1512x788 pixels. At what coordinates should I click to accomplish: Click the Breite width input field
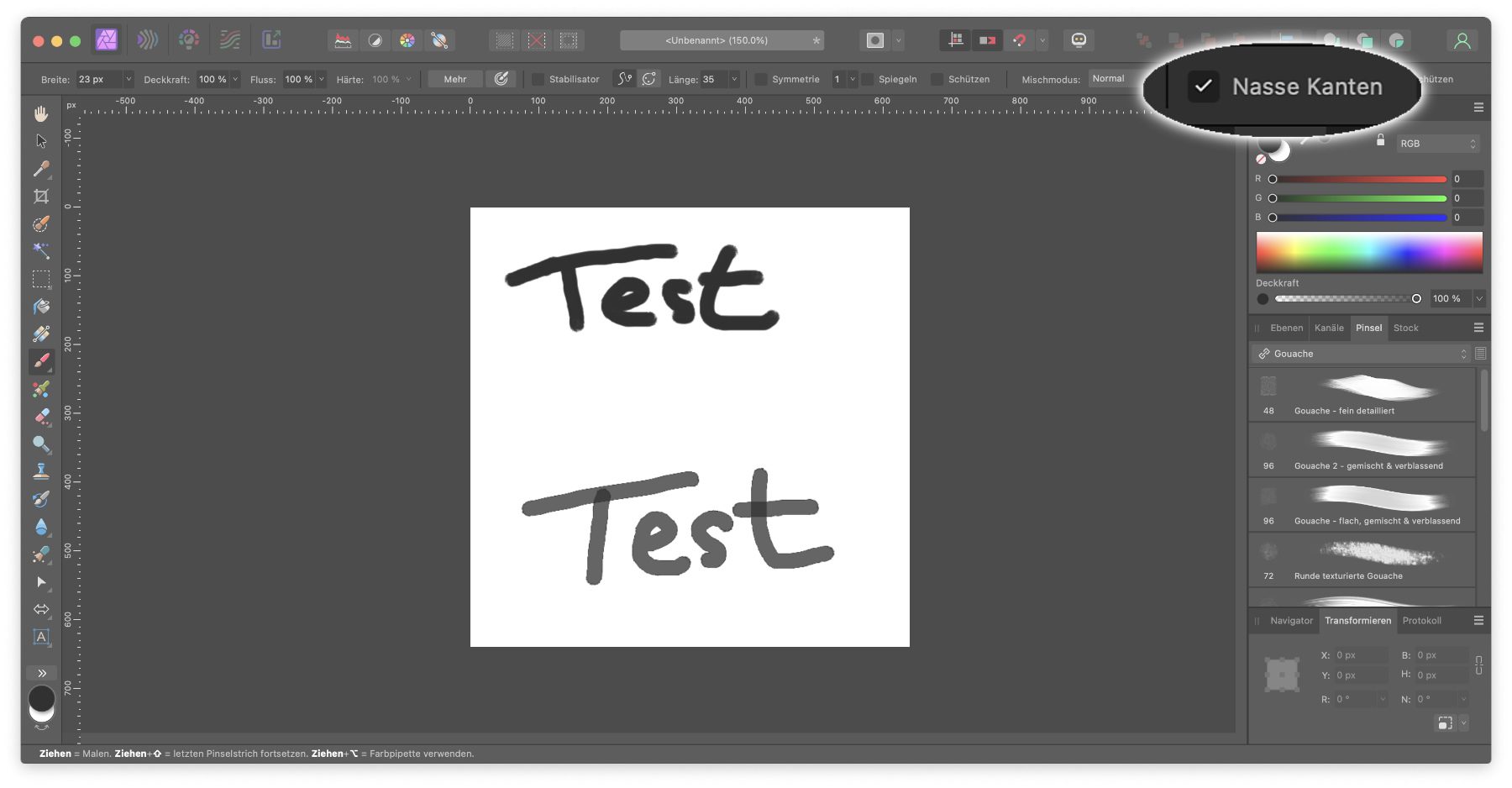click(98, 79)
